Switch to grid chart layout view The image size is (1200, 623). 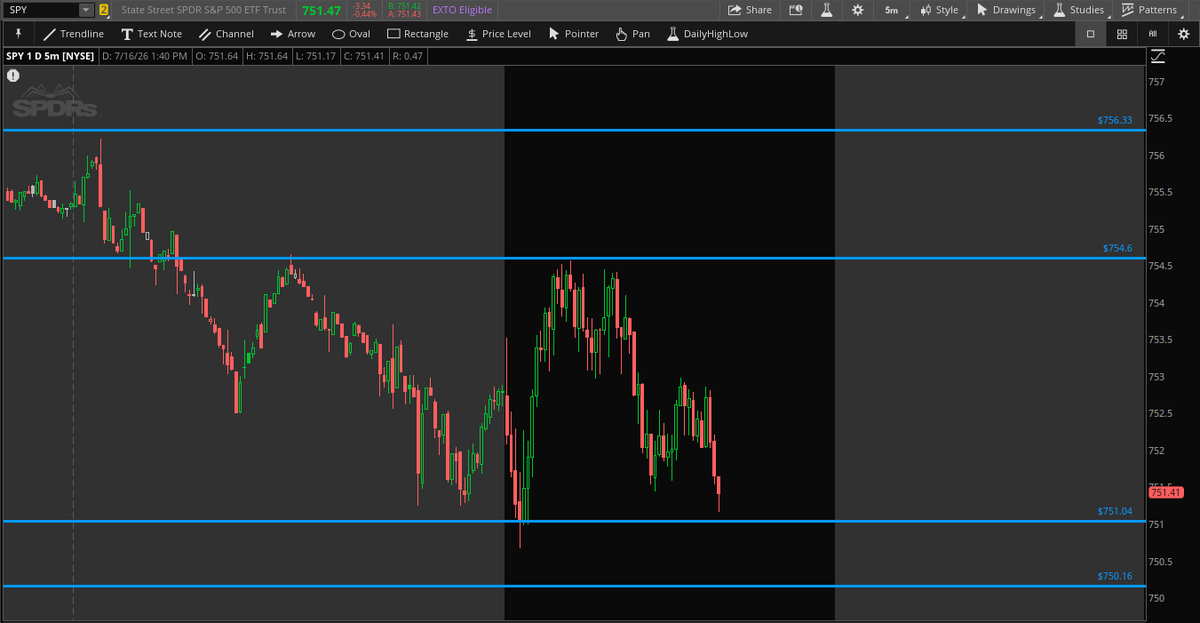click(x=1122, y=33)
